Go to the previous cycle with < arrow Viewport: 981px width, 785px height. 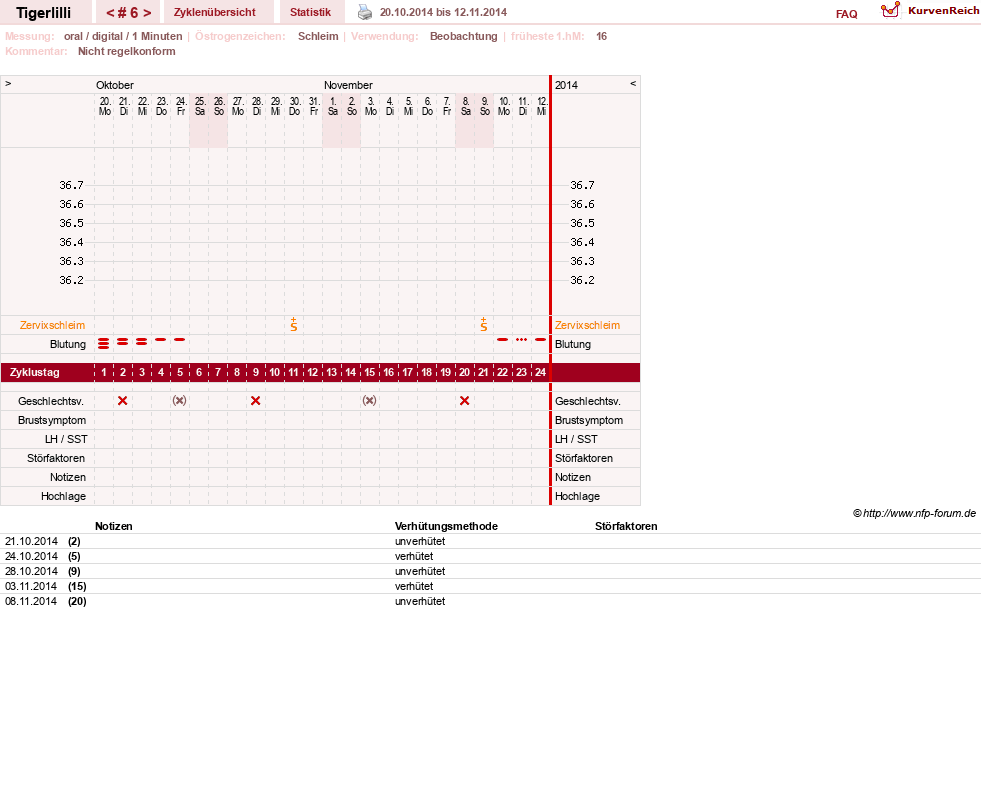(x=110, y=13)
